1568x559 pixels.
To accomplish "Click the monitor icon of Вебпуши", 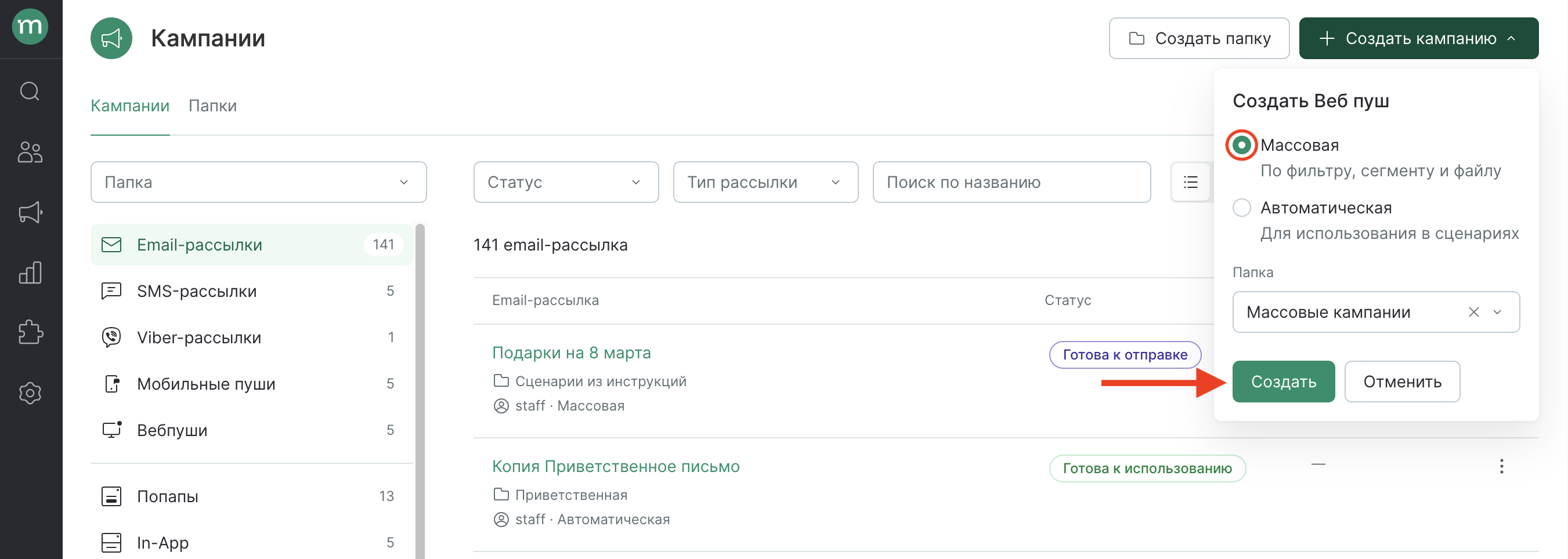I will [112, 430].
